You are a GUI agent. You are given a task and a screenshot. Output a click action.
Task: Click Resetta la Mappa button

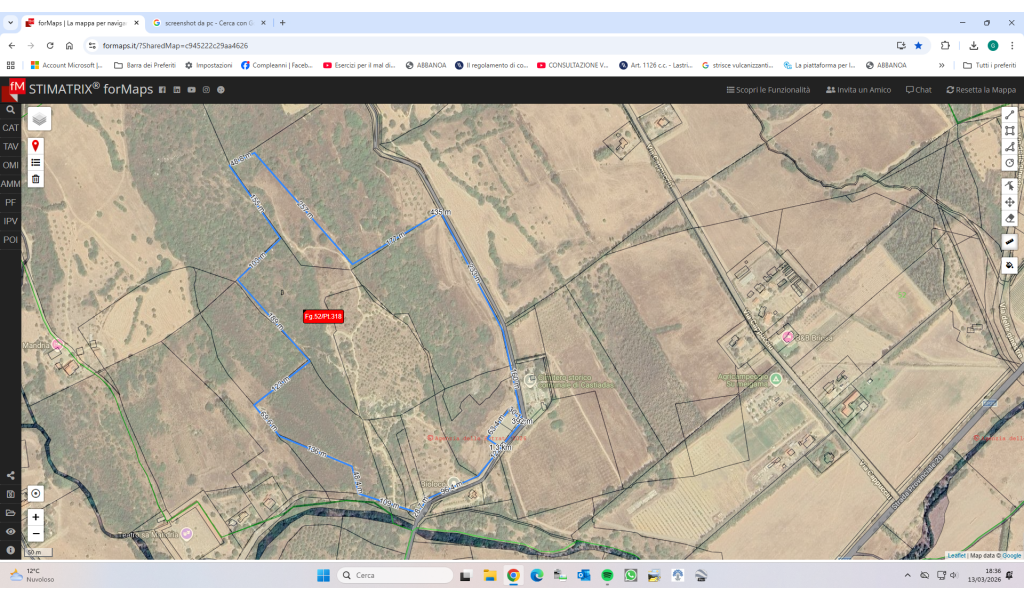(x=981, y=90)
